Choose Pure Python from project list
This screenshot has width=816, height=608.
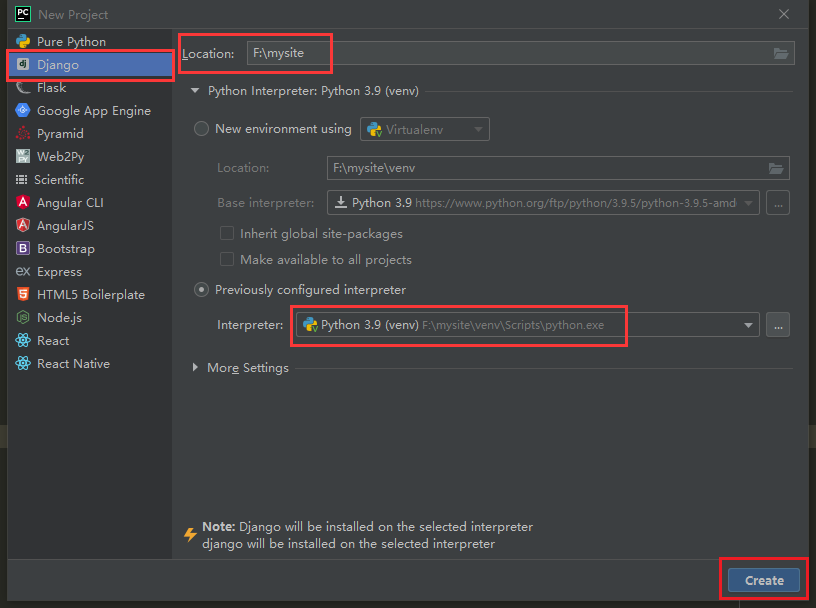tap(70, 42)
